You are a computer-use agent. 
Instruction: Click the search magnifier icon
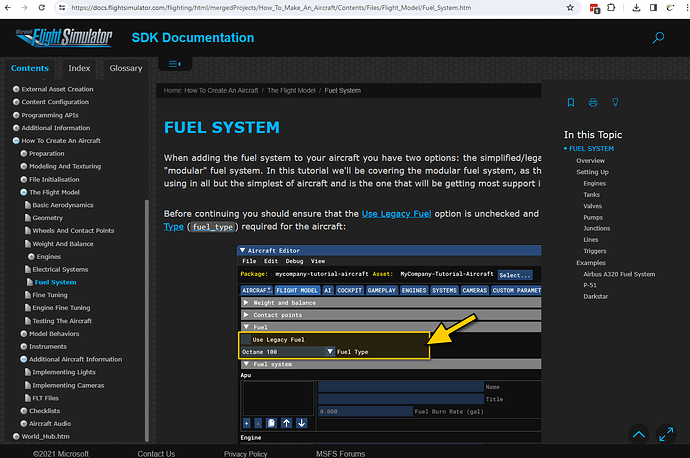(x=658, y=38)
